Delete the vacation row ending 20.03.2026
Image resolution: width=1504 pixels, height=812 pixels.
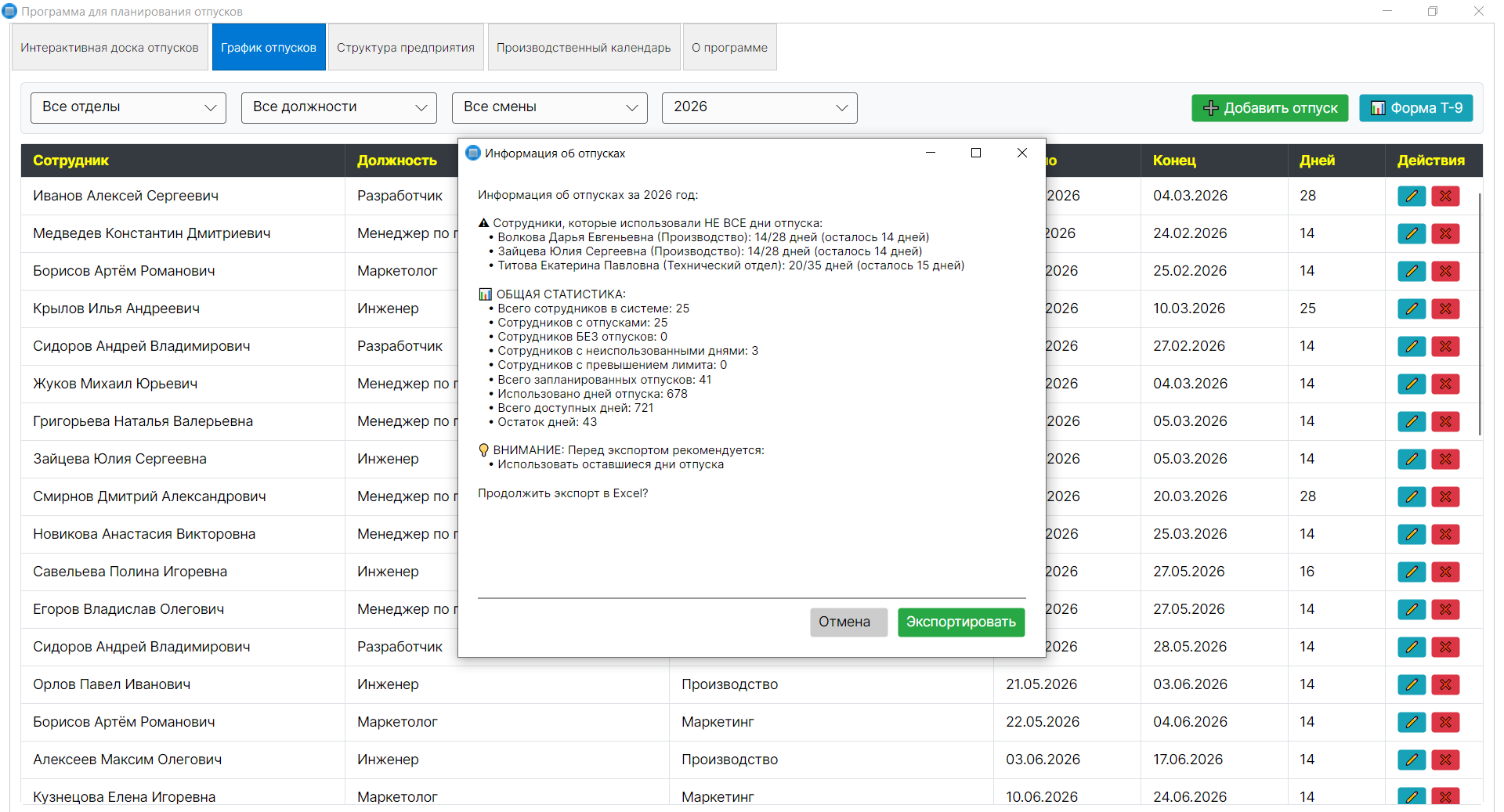pyautogui.click(x=1445, y=496)
